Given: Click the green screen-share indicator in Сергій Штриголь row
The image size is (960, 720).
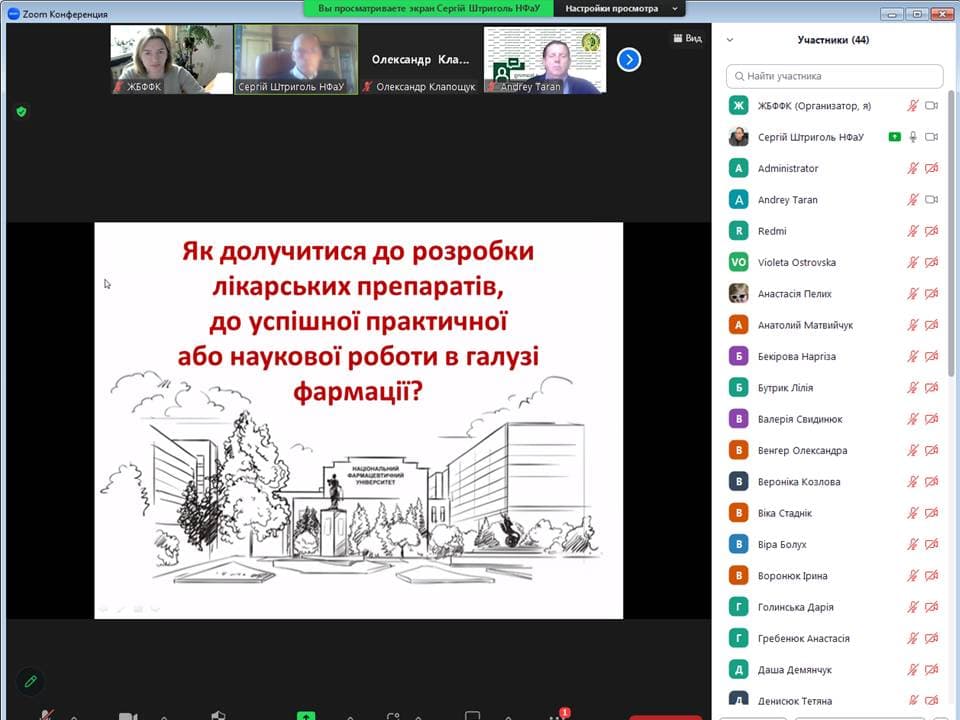Looking at the screenshot, I should pyautogui.click(x=894, y=137).
